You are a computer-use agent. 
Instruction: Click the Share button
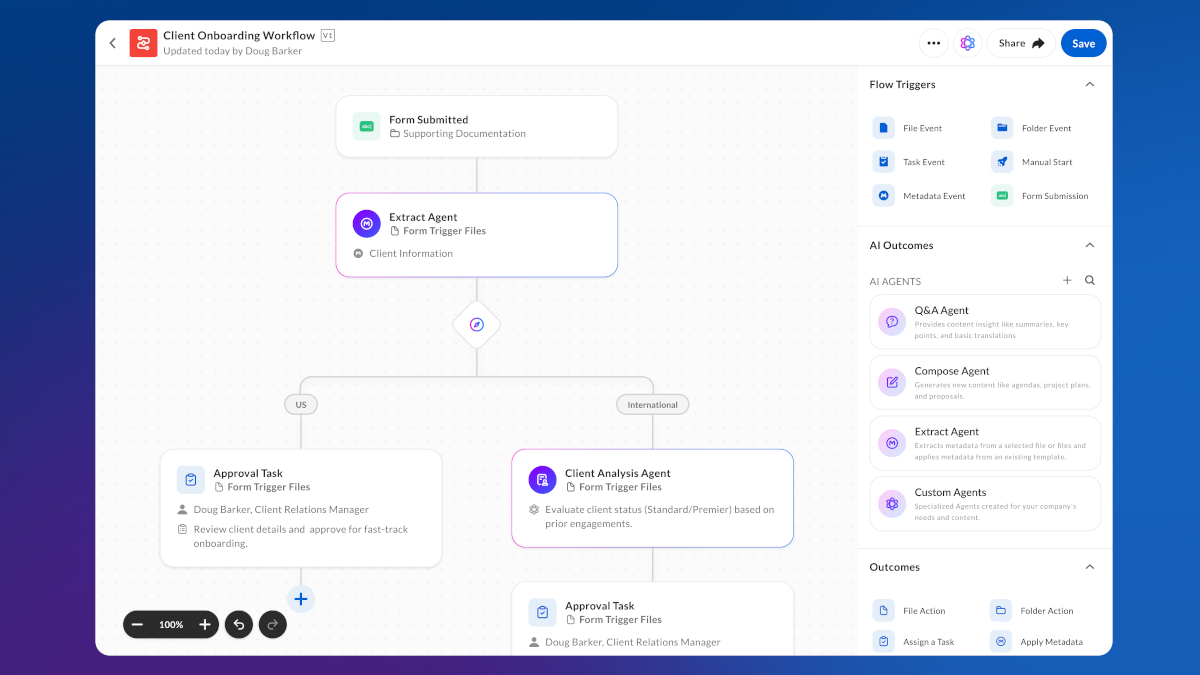click(x=1021, y=43)
